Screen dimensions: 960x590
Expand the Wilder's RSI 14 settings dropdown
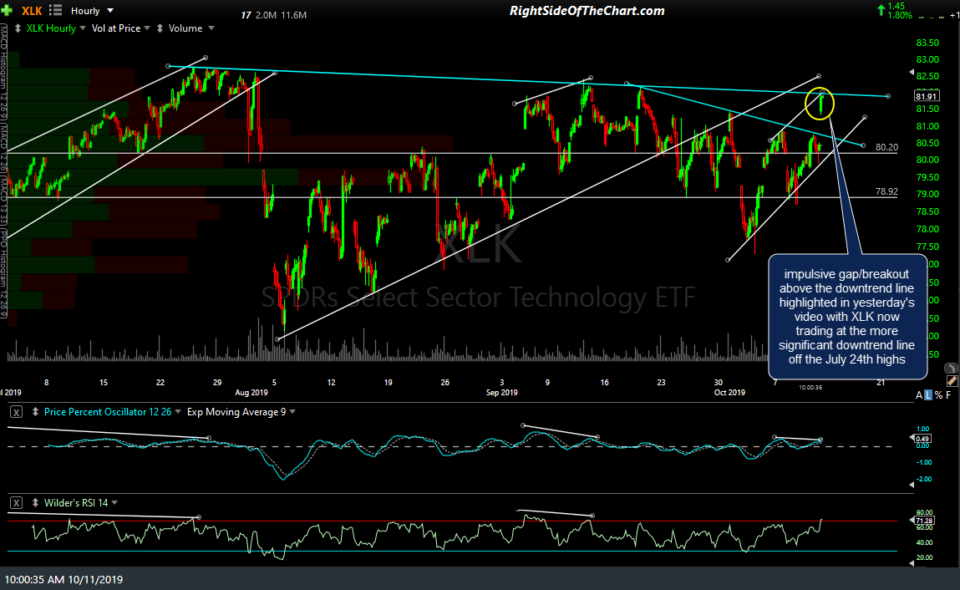coord(113,502)
